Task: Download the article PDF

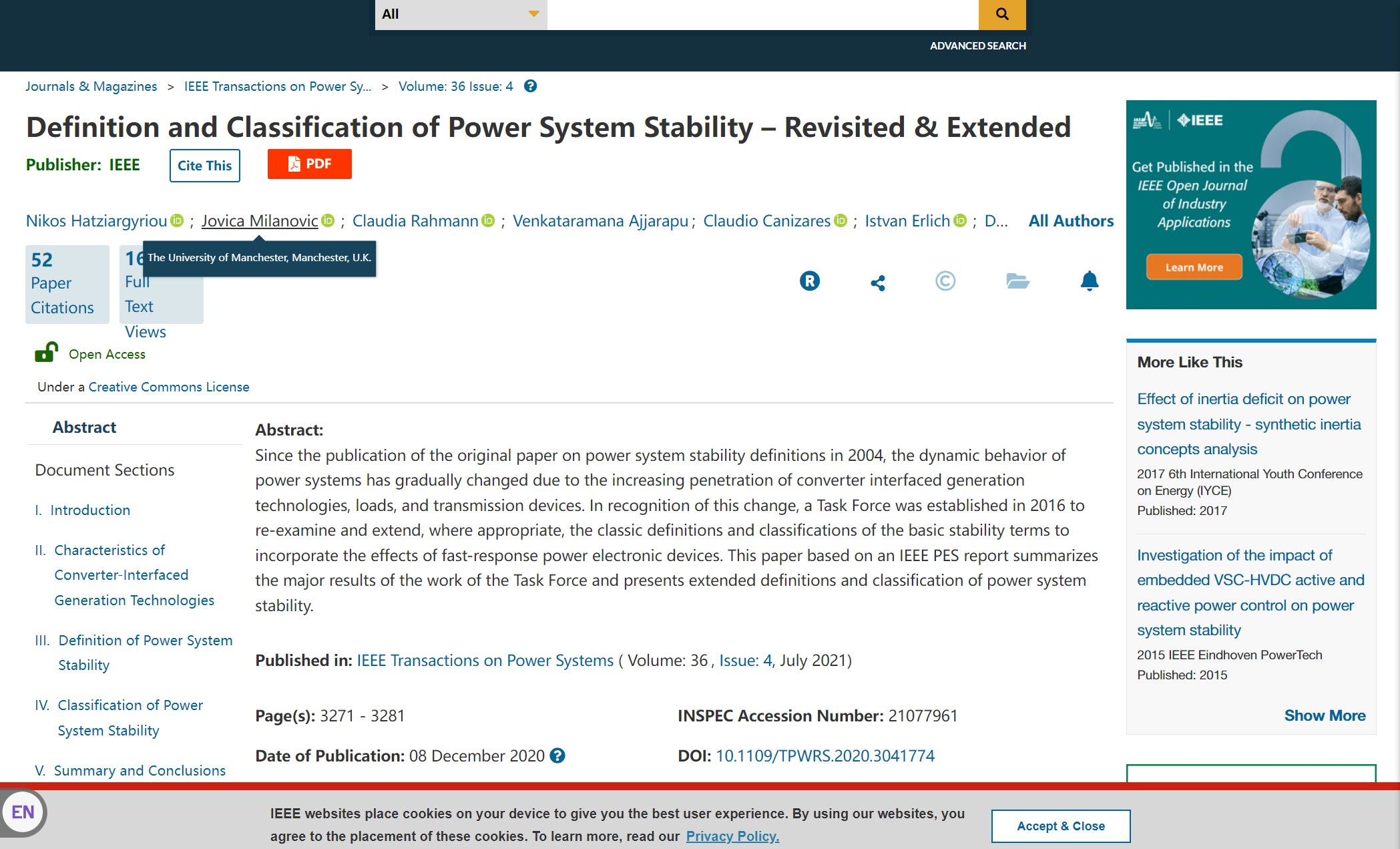Action: (309, 164)
